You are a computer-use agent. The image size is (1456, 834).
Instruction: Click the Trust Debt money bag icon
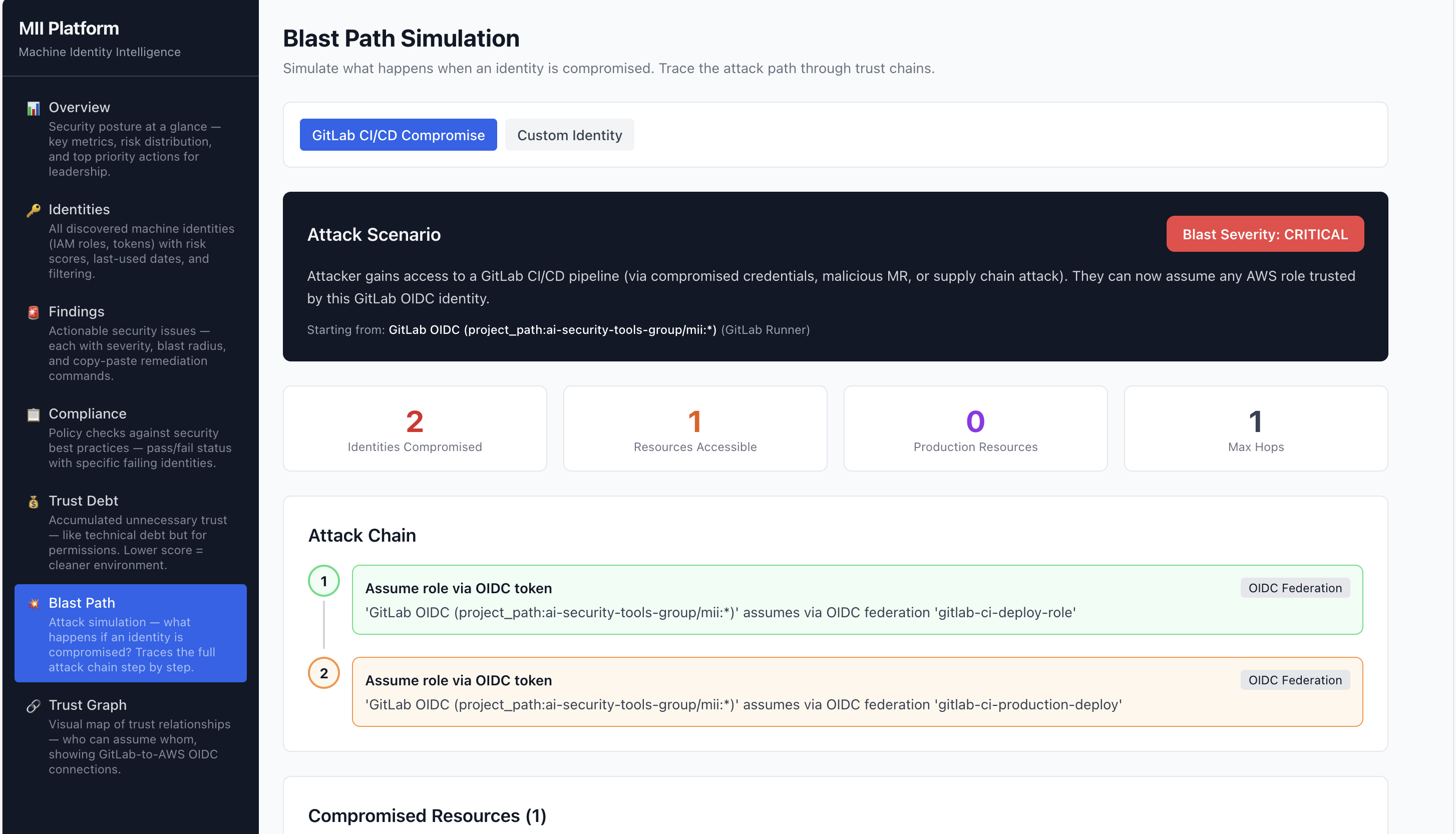tap(33, 502)
